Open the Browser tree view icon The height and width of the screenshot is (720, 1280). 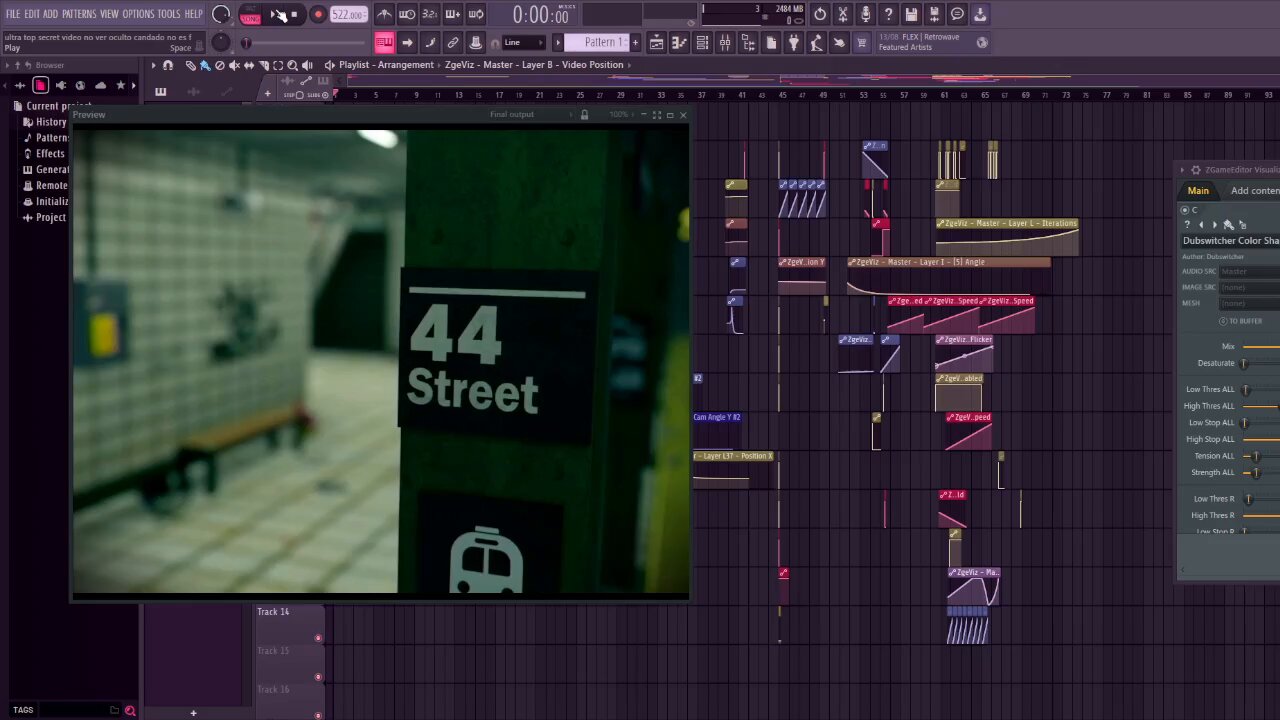pyautogui.click(x=748, y=42)
